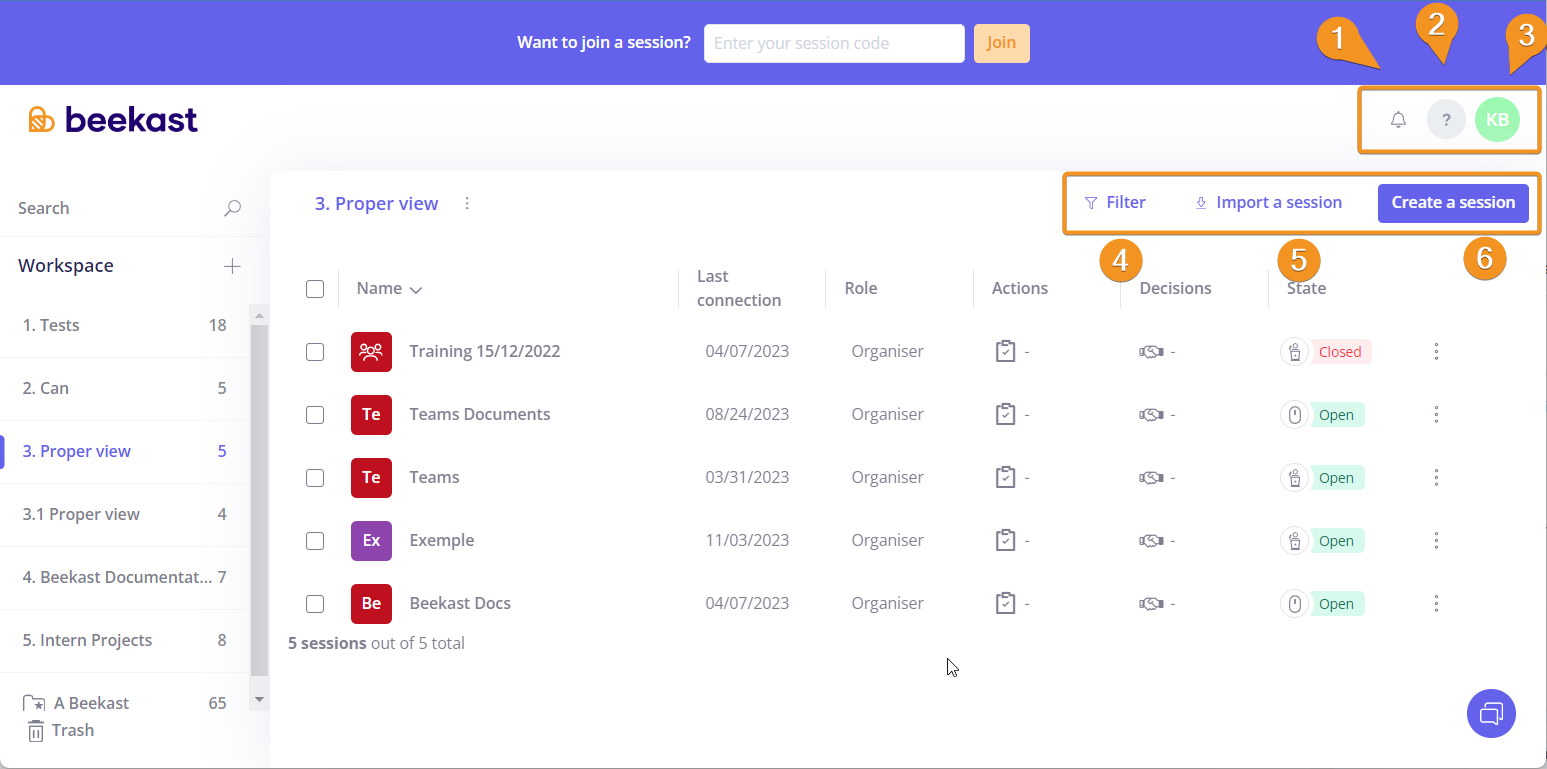Click the Actions column header
The width and height of the screenshot is (1547, 769).
[1020, 288]
